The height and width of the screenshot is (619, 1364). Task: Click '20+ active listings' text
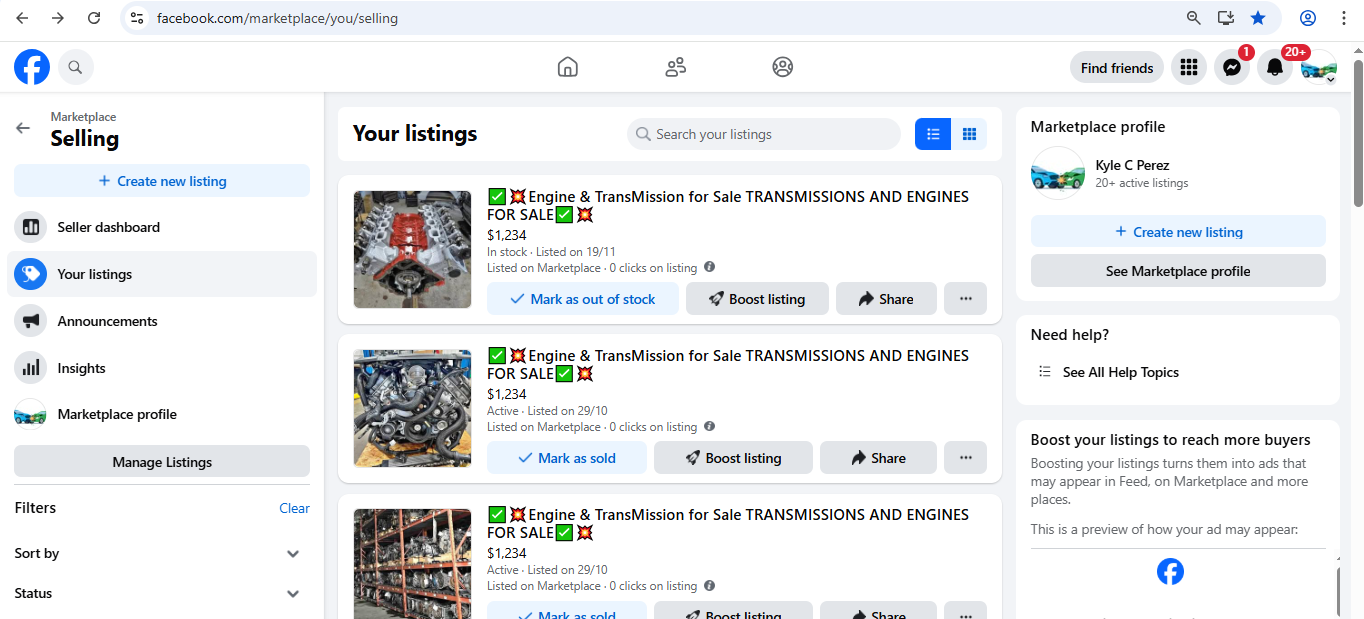click(1141, 183)
